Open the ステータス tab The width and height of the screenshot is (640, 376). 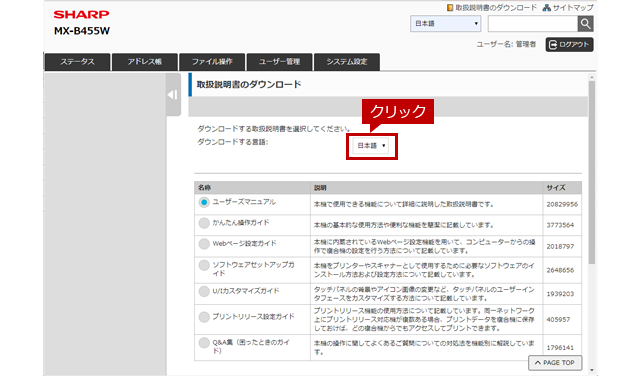[x=77, y=62]
